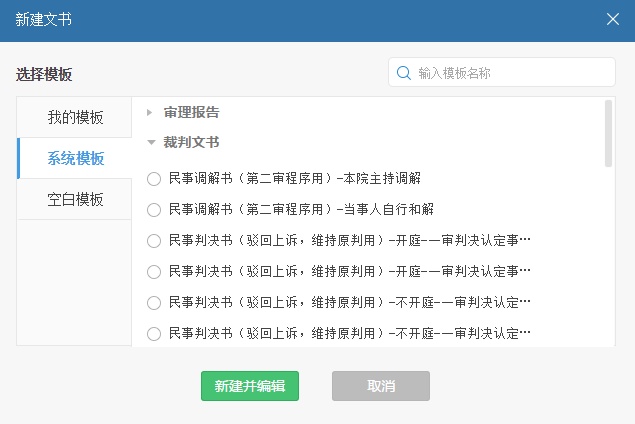Click the template name search field
The height and width of the screenshot is (424, 635).
[x=510, y=73]
